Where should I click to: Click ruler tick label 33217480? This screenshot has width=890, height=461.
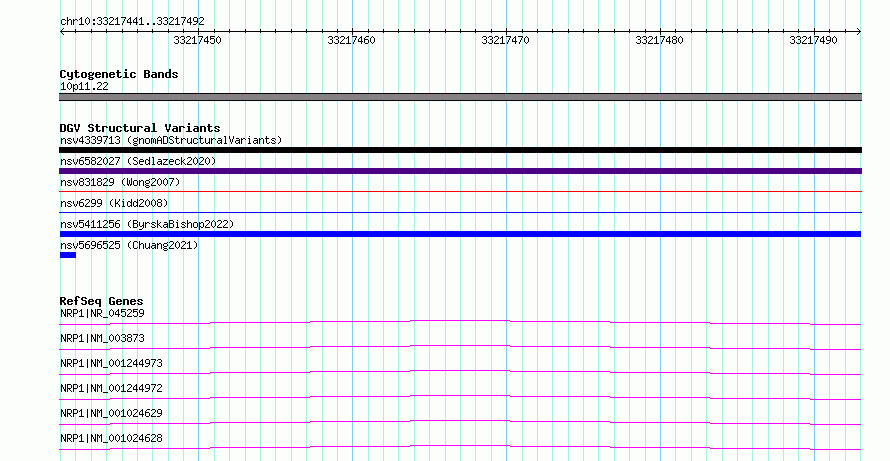coord(660,40)
